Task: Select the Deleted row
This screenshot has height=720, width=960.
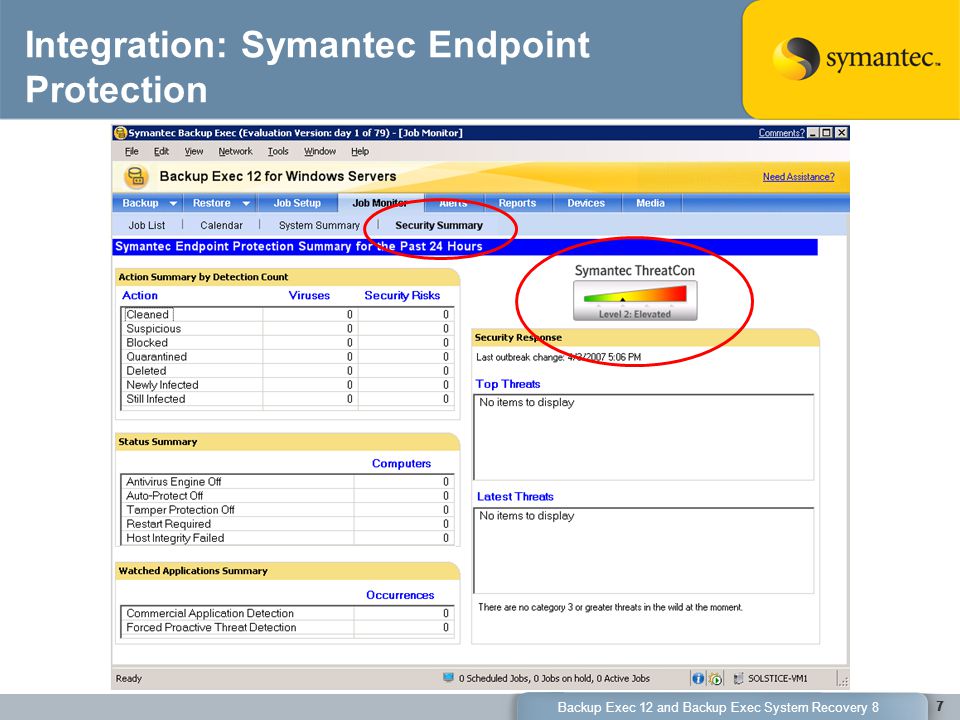Action: click(287, 371)
